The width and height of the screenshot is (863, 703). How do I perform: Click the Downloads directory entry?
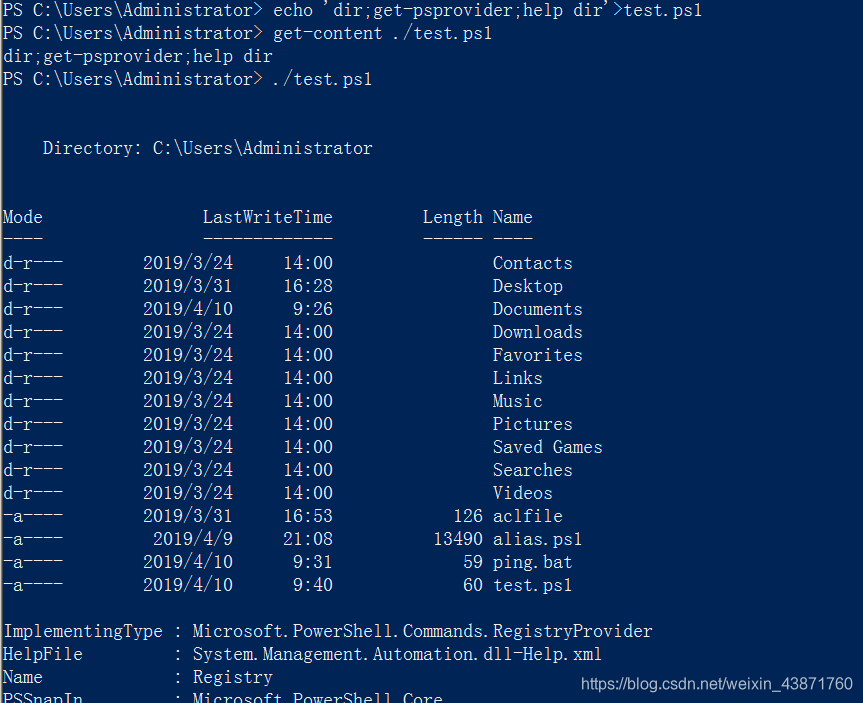(537, 332)
